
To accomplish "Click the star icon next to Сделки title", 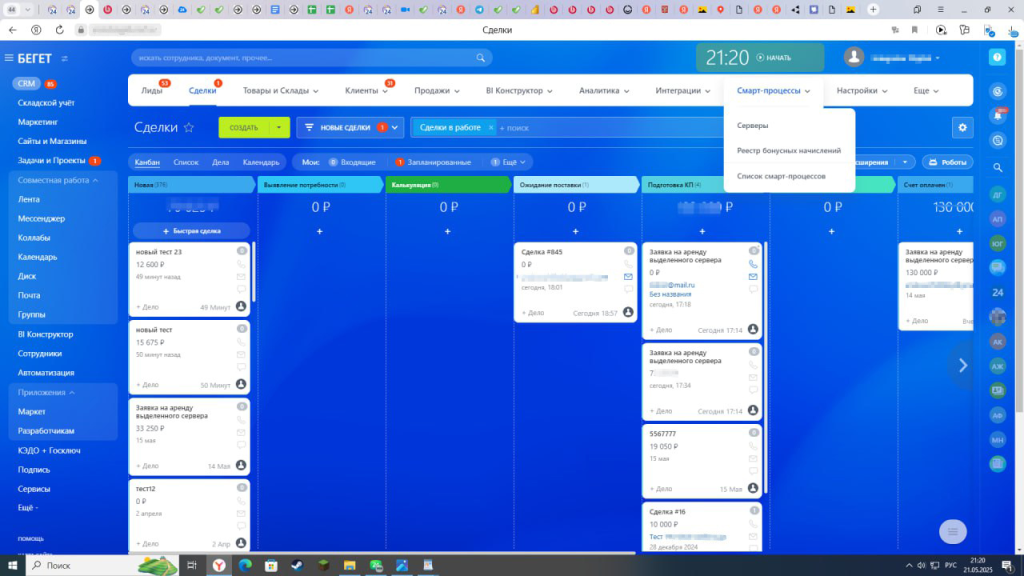I will point(189,128).
